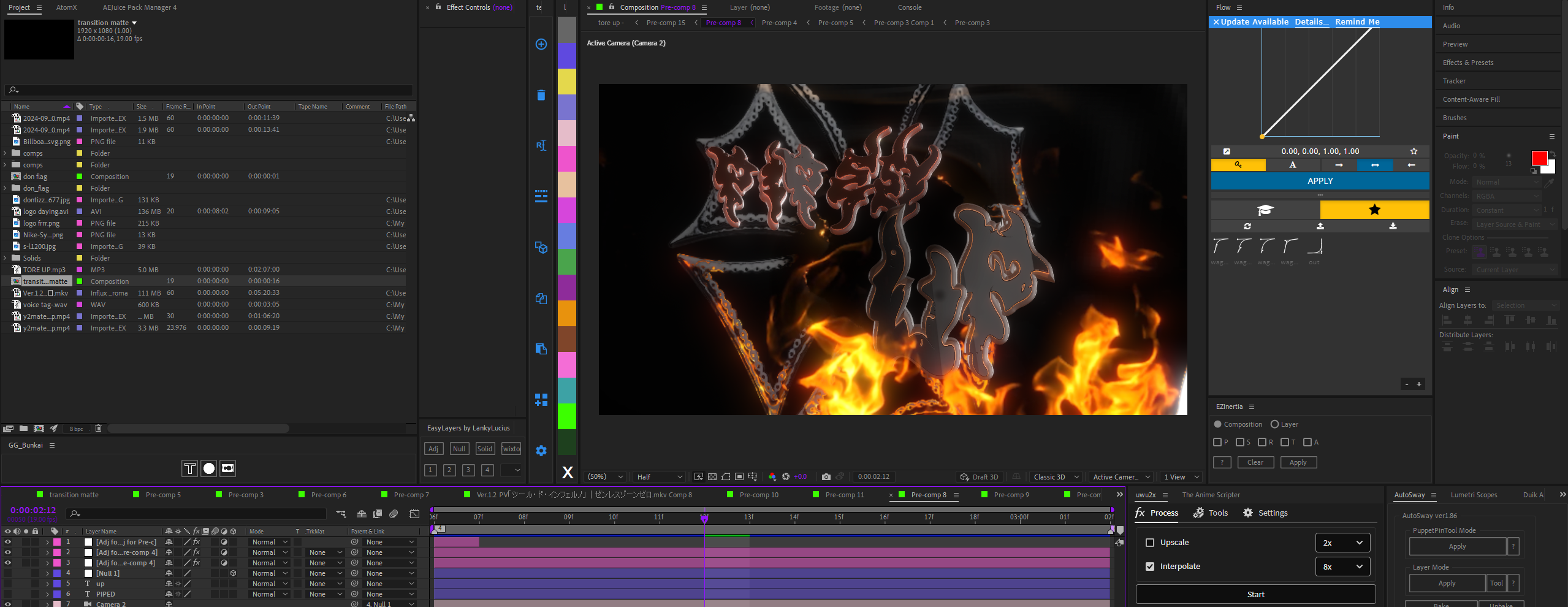Select the Layer radio button in EZInertia
Screen dimensions: 1568x607
[x=1274, y=424]
